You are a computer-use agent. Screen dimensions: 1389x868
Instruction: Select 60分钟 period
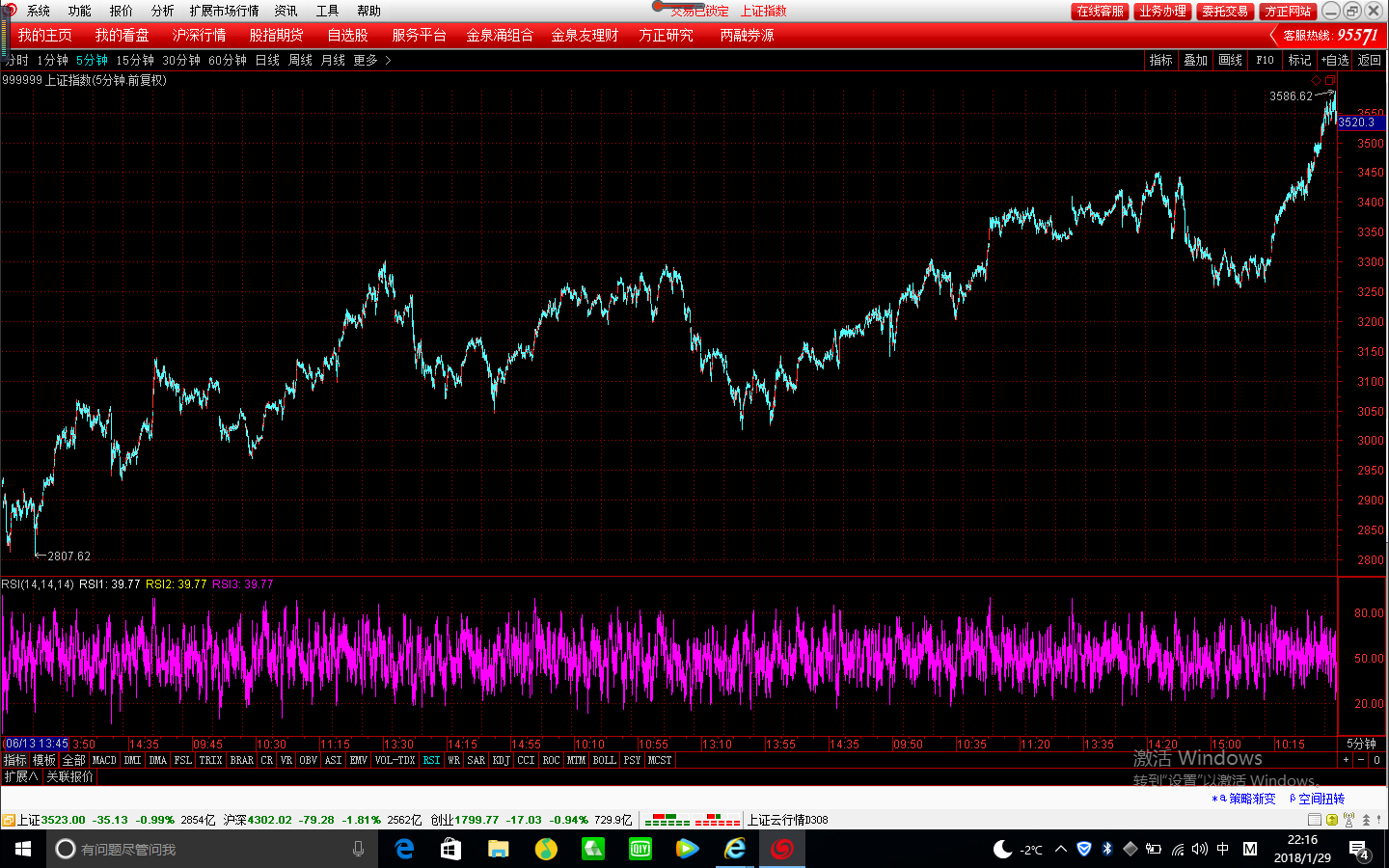(x=228, y=60)
